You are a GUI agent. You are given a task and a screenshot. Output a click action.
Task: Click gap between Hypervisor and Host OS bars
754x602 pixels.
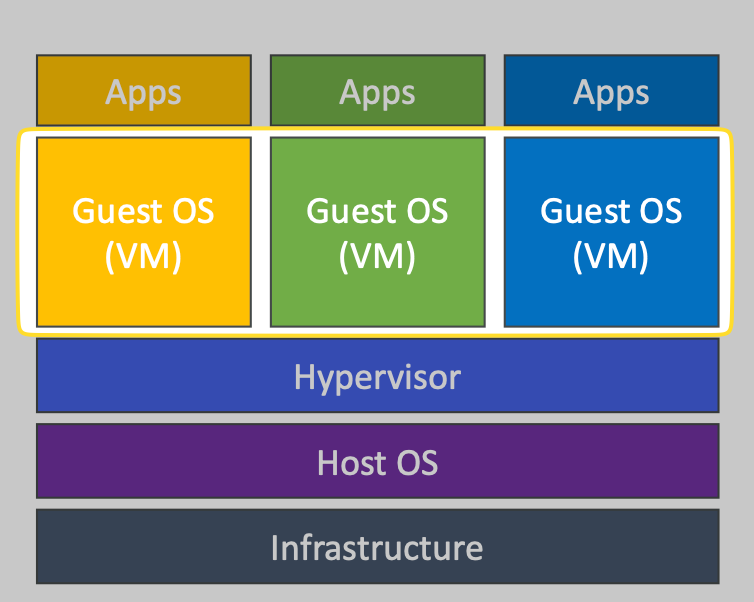[x=377, y=418]
